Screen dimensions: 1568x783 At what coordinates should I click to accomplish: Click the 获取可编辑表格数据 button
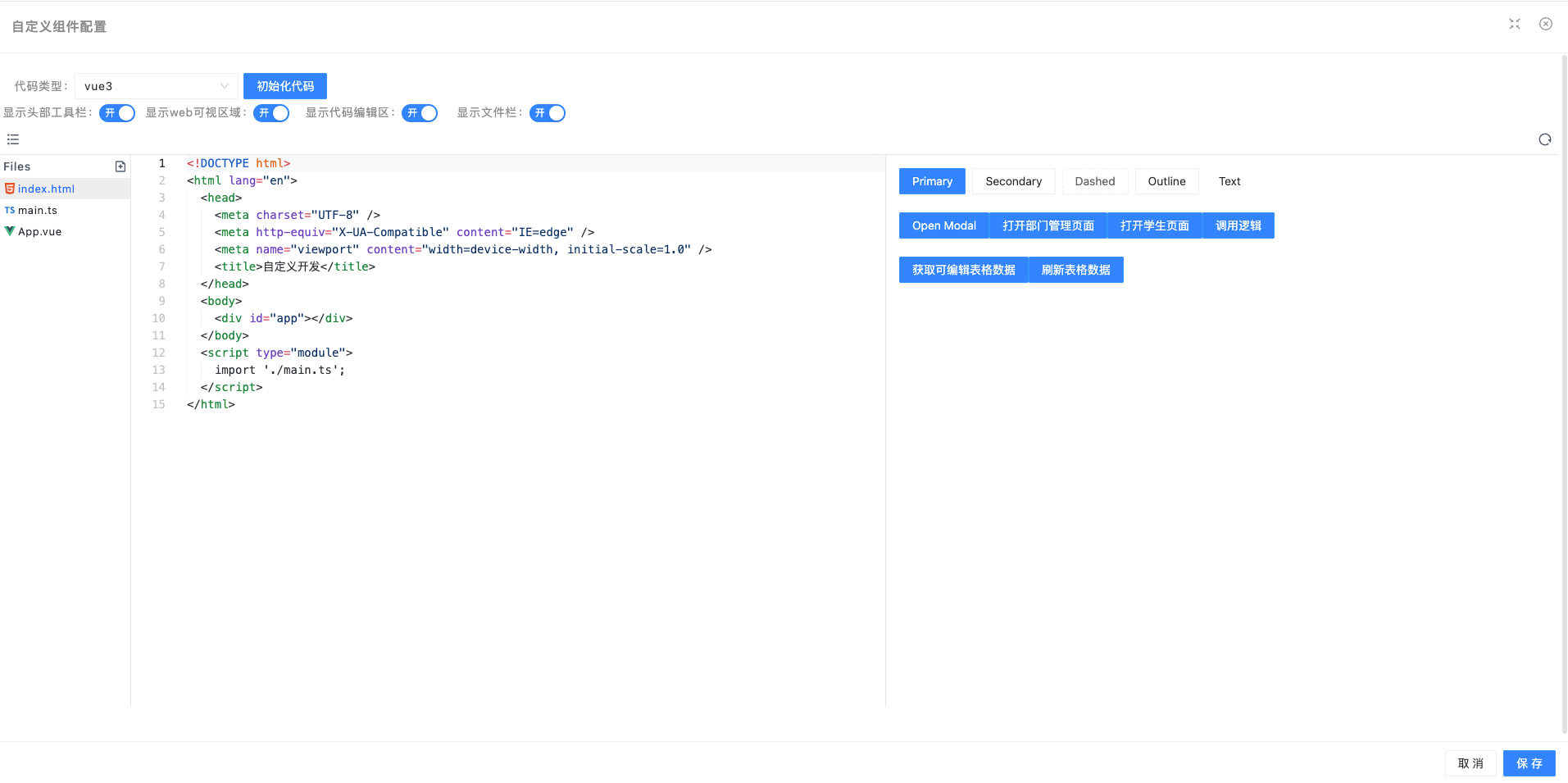[964, 270]
